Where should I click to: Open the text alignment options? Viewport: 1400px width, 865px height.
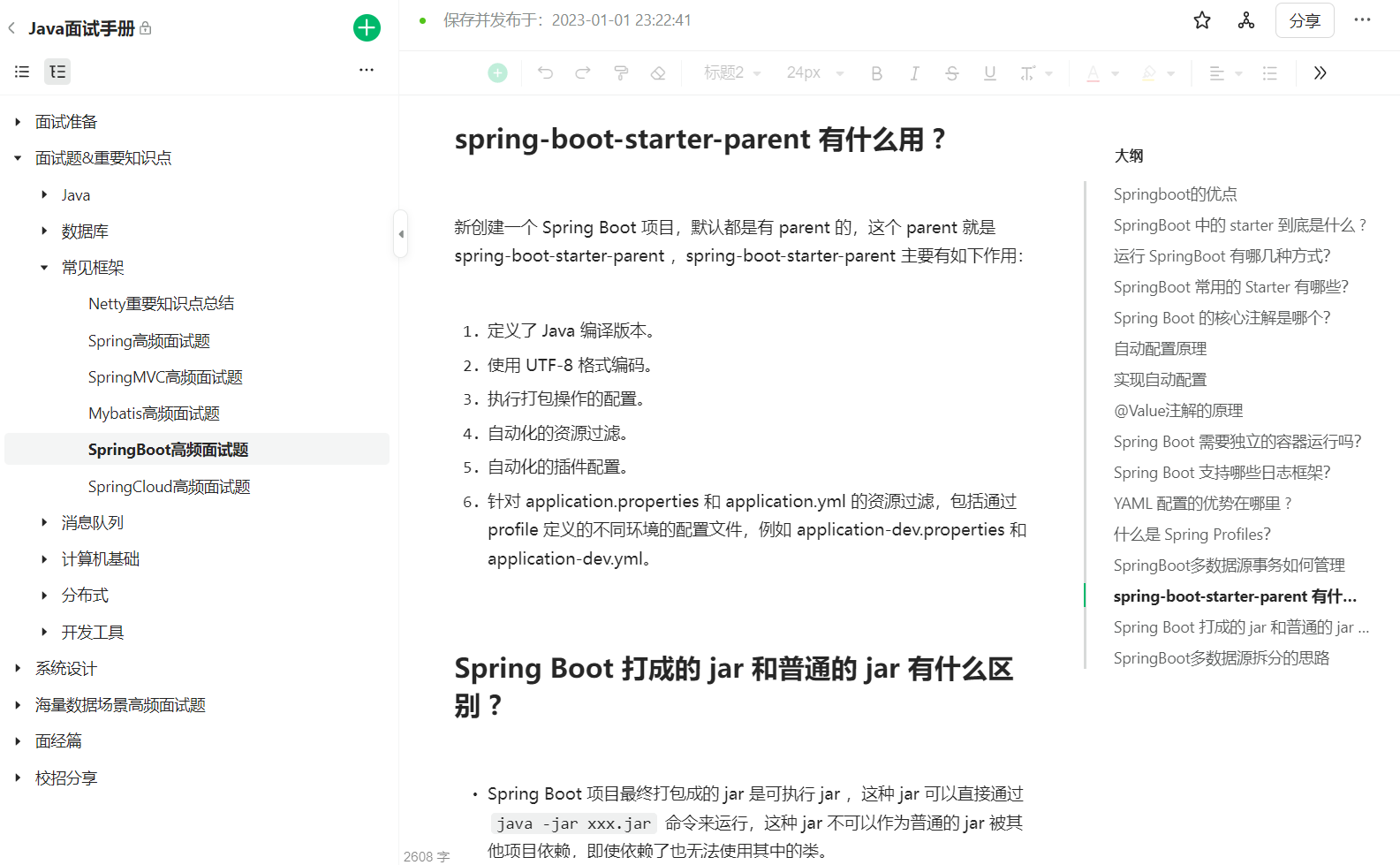tap(1225, 73)
